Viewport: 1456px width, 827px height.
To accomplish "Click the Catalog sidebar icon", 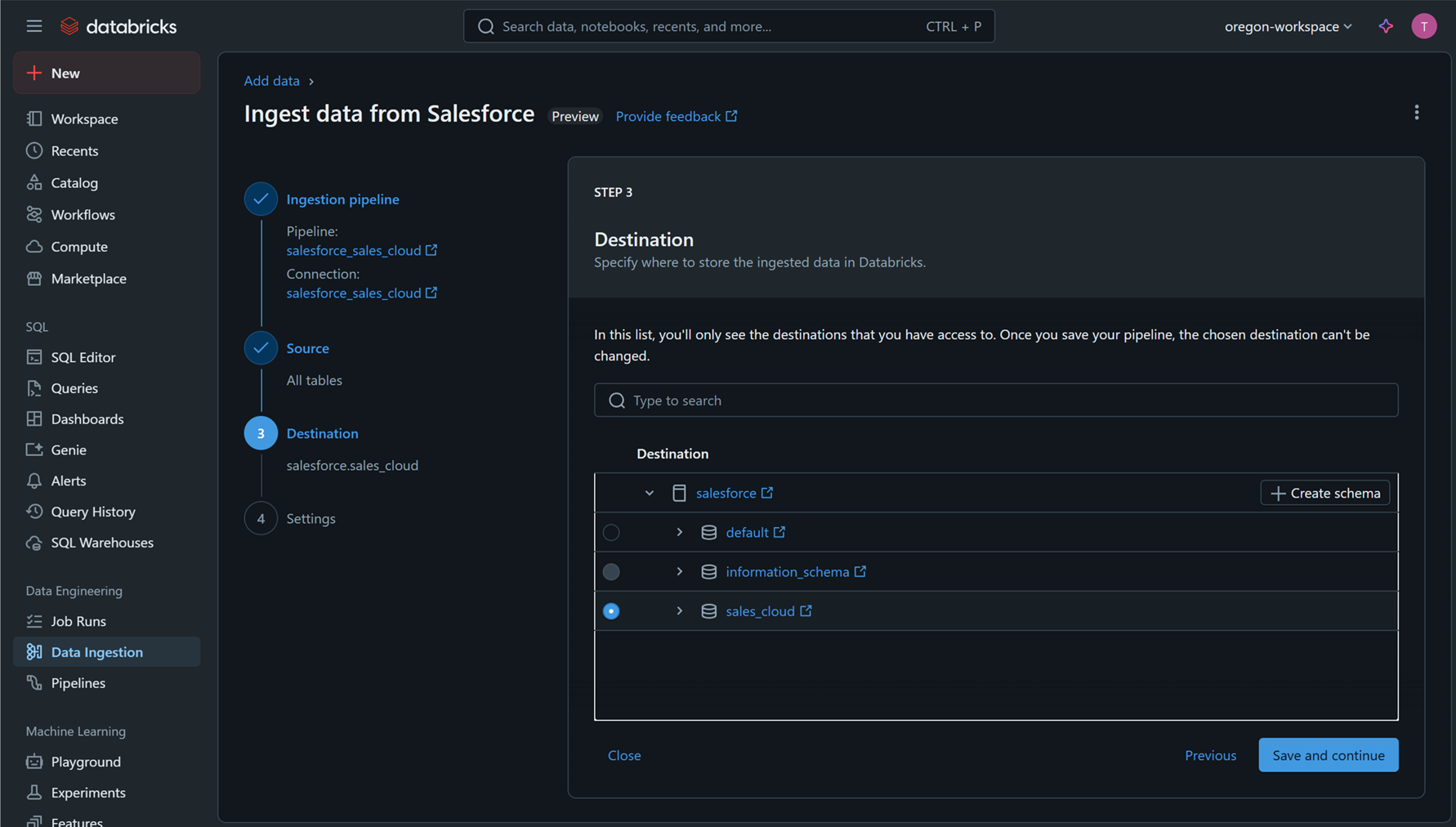I will [34, 182].
